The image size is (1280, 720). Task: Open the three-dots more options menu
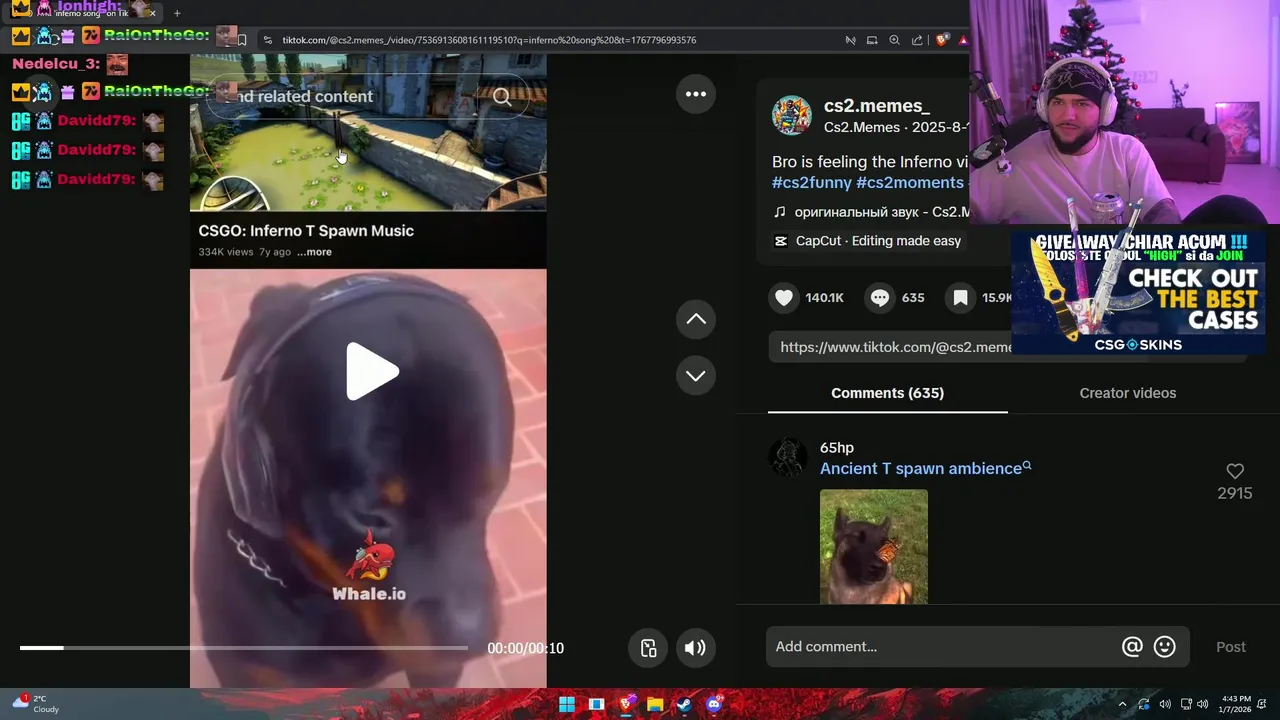pyautogui.click(x=696, y=94)
